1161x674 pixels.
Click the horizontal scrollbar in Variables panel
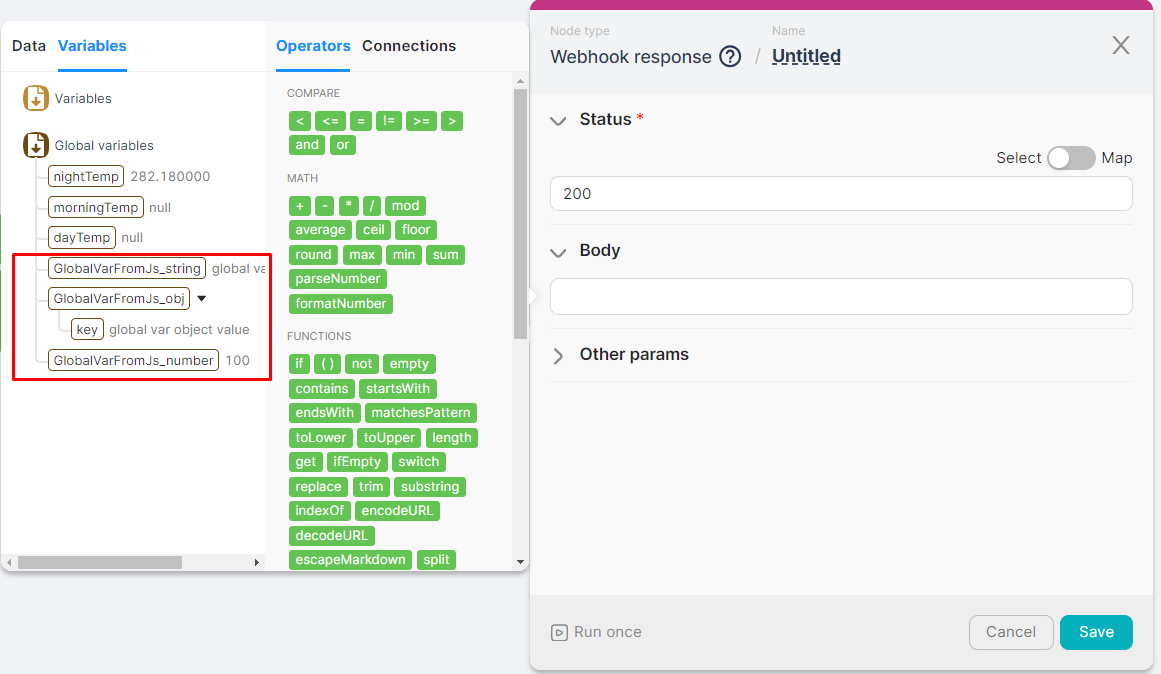[x=100, y=562]
